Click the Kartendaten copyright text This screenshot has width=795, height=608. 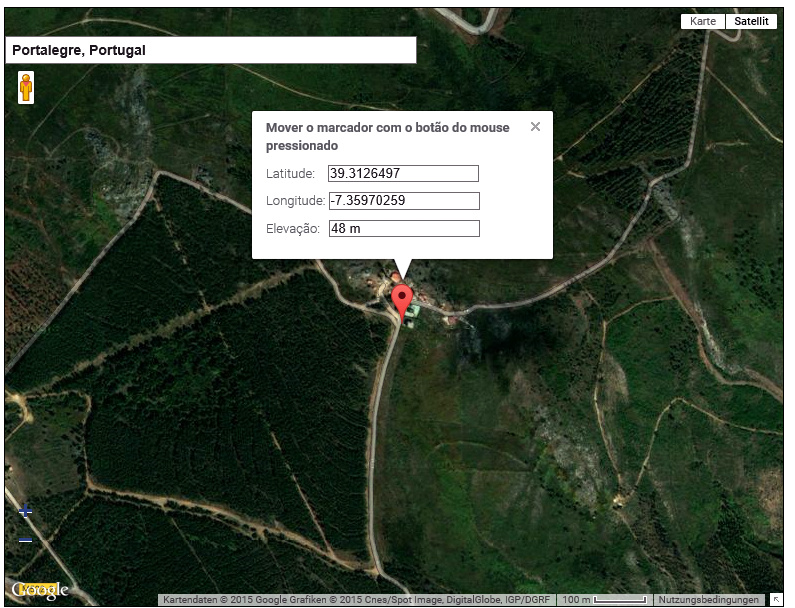coord(355,600)
